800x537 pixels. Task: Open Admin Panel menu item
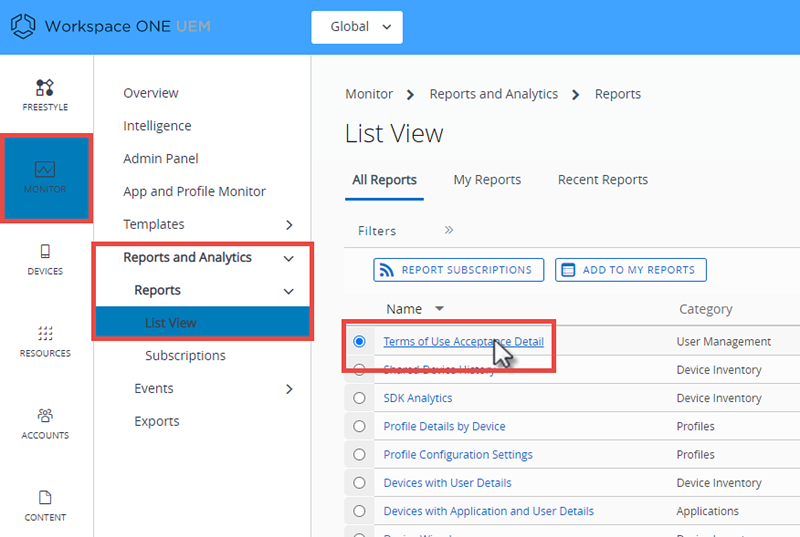click(x=161, y=159)
